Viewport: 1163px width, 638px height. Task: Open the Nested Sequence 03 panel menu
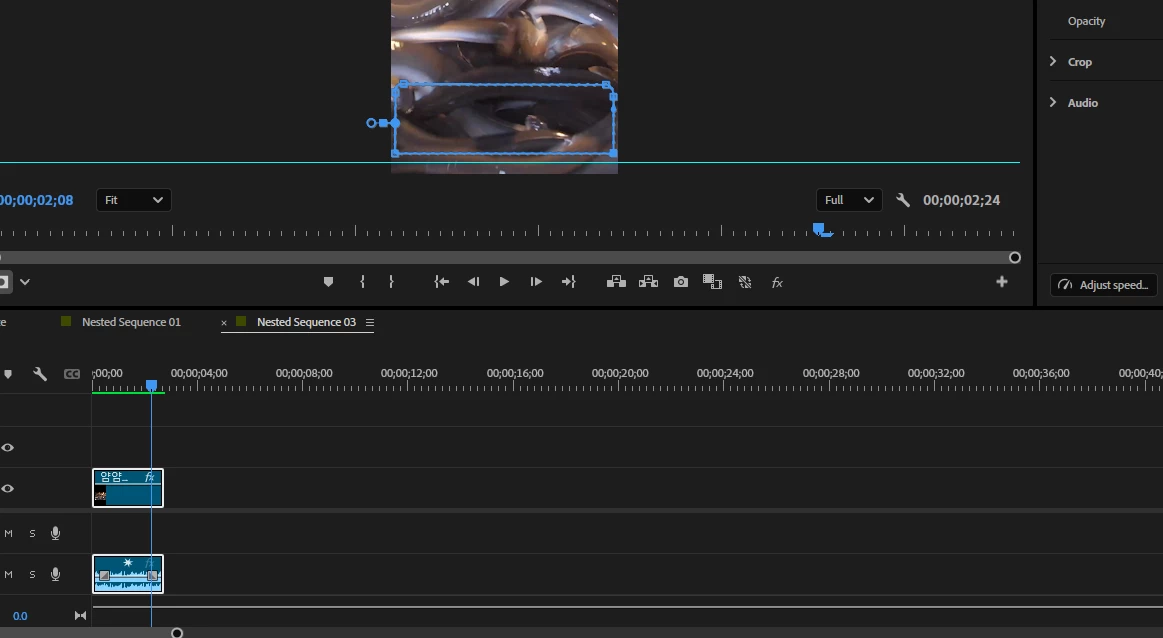[x=369, y=323]
